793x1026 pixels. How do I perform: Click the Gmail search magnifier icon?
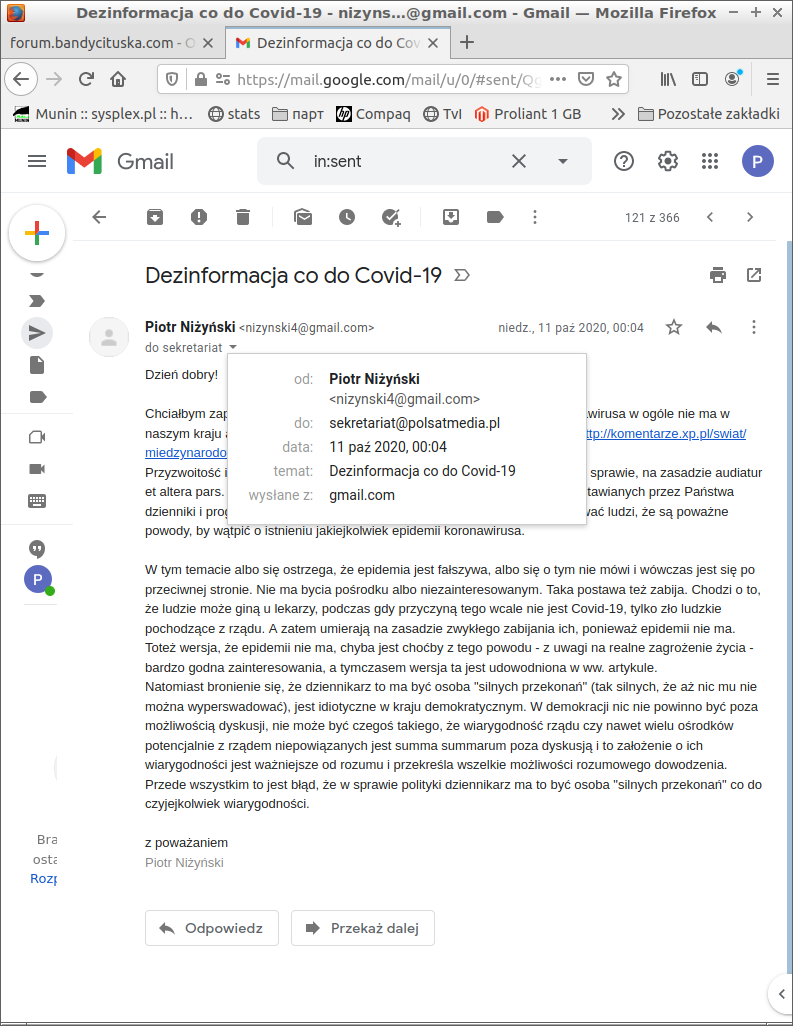(285, 161)
